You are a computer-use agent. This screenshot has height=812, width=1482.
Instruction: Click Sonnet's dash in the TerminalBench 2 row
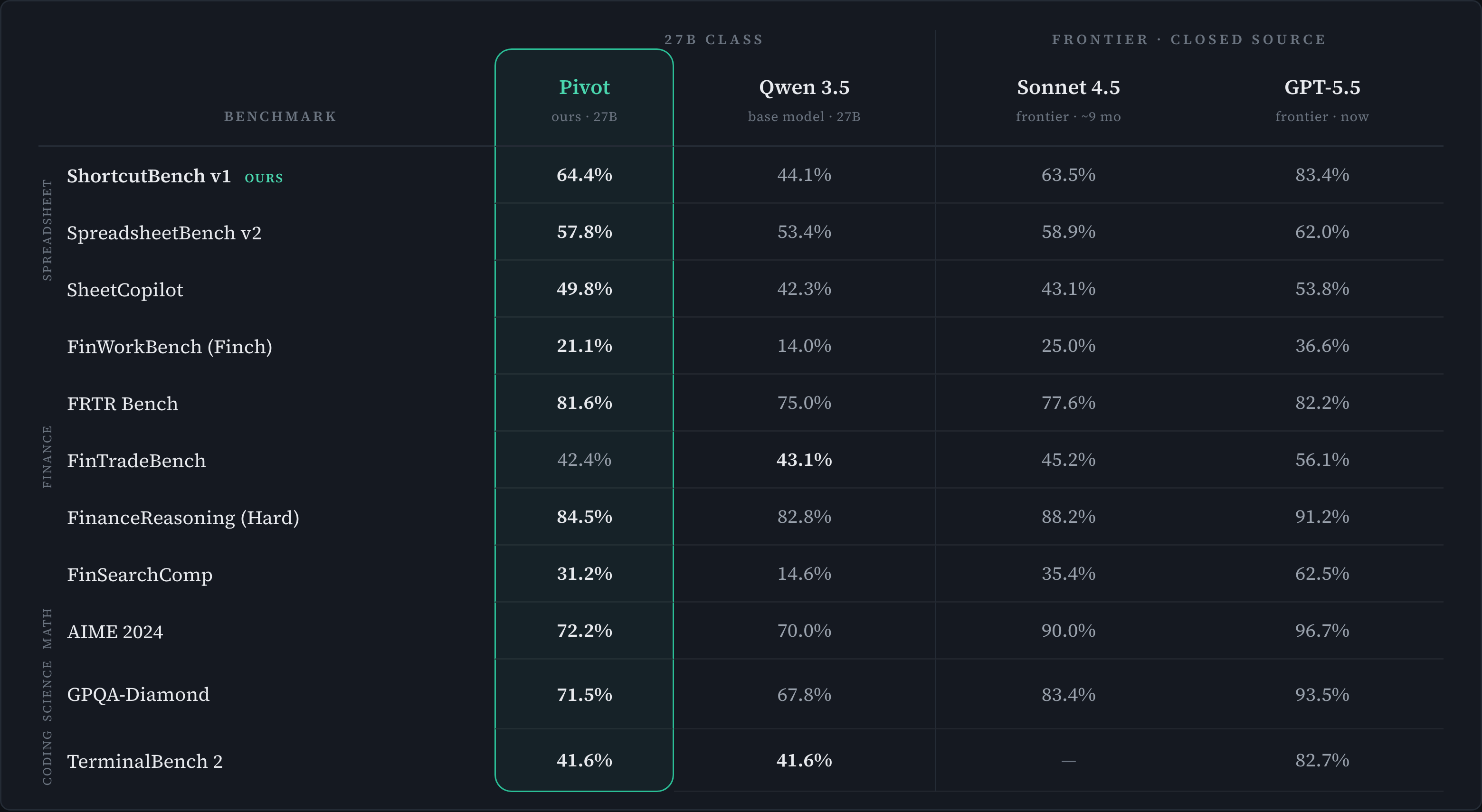pos(1068,761)
